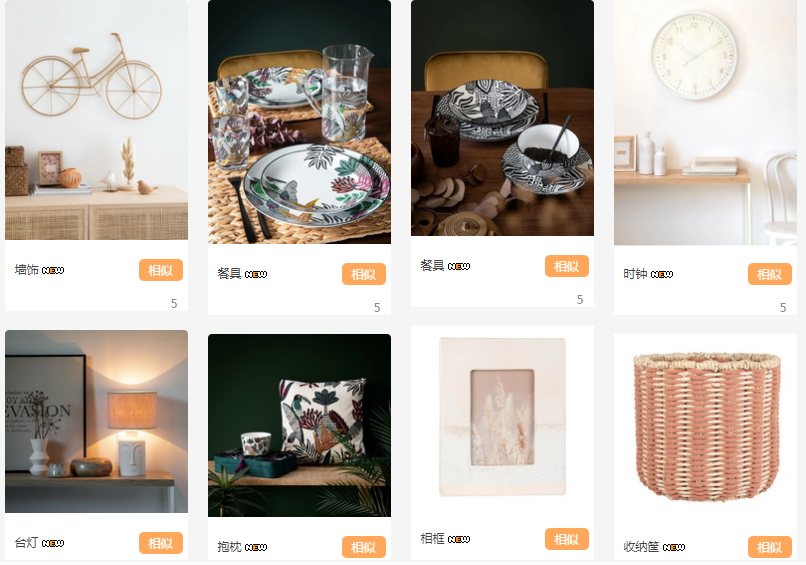
Task: View the pink woven storage basket image
Action: [x=705, y=426]
